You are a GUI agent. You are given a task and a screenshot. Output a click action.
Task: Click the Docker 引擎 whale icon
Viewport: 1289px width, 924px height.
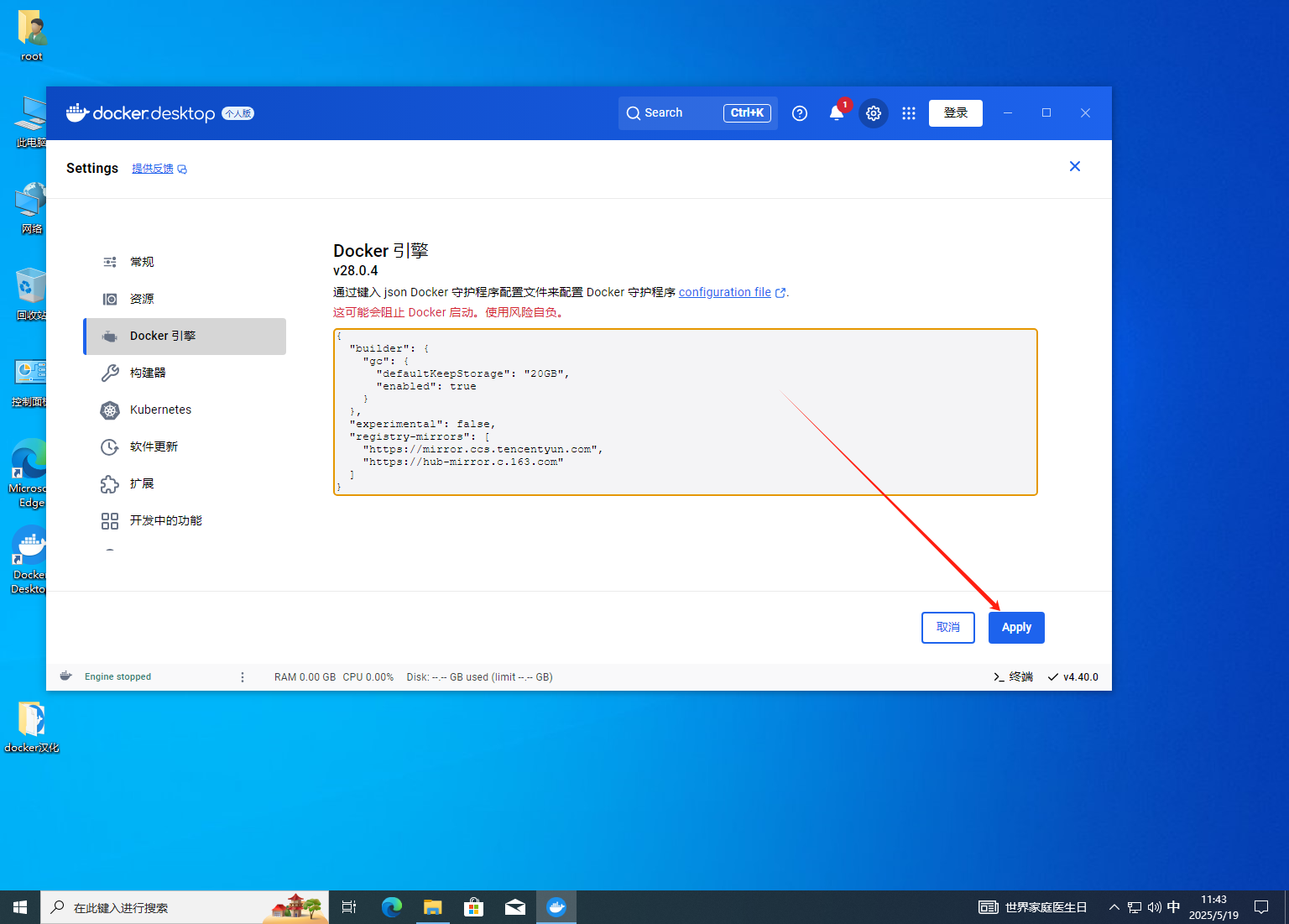click(x=110, y=337)
